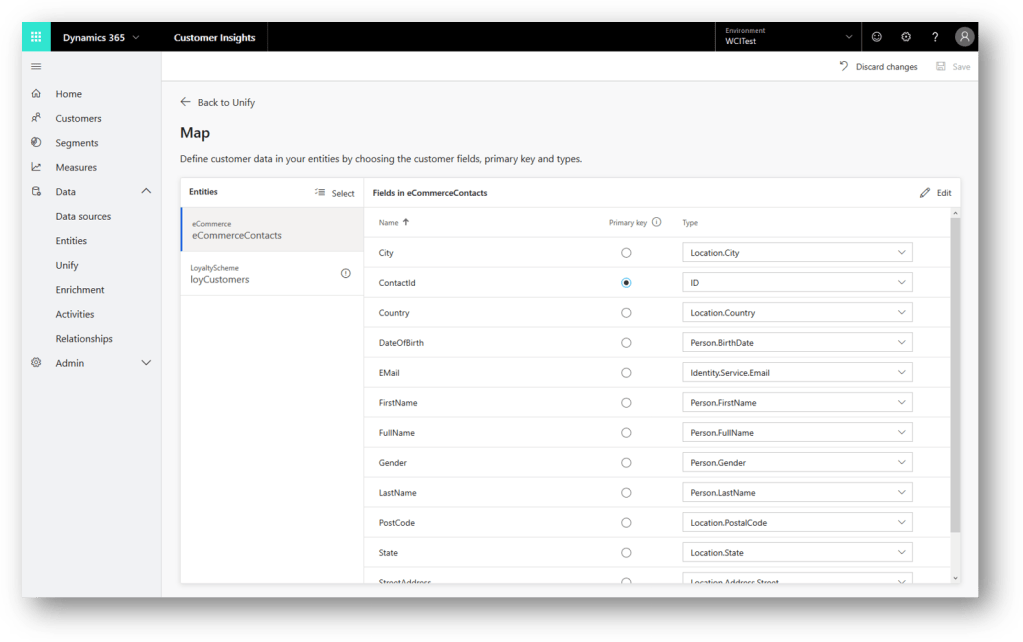Go to Segments in the sidebar
1023x642 pixels.
77,143
